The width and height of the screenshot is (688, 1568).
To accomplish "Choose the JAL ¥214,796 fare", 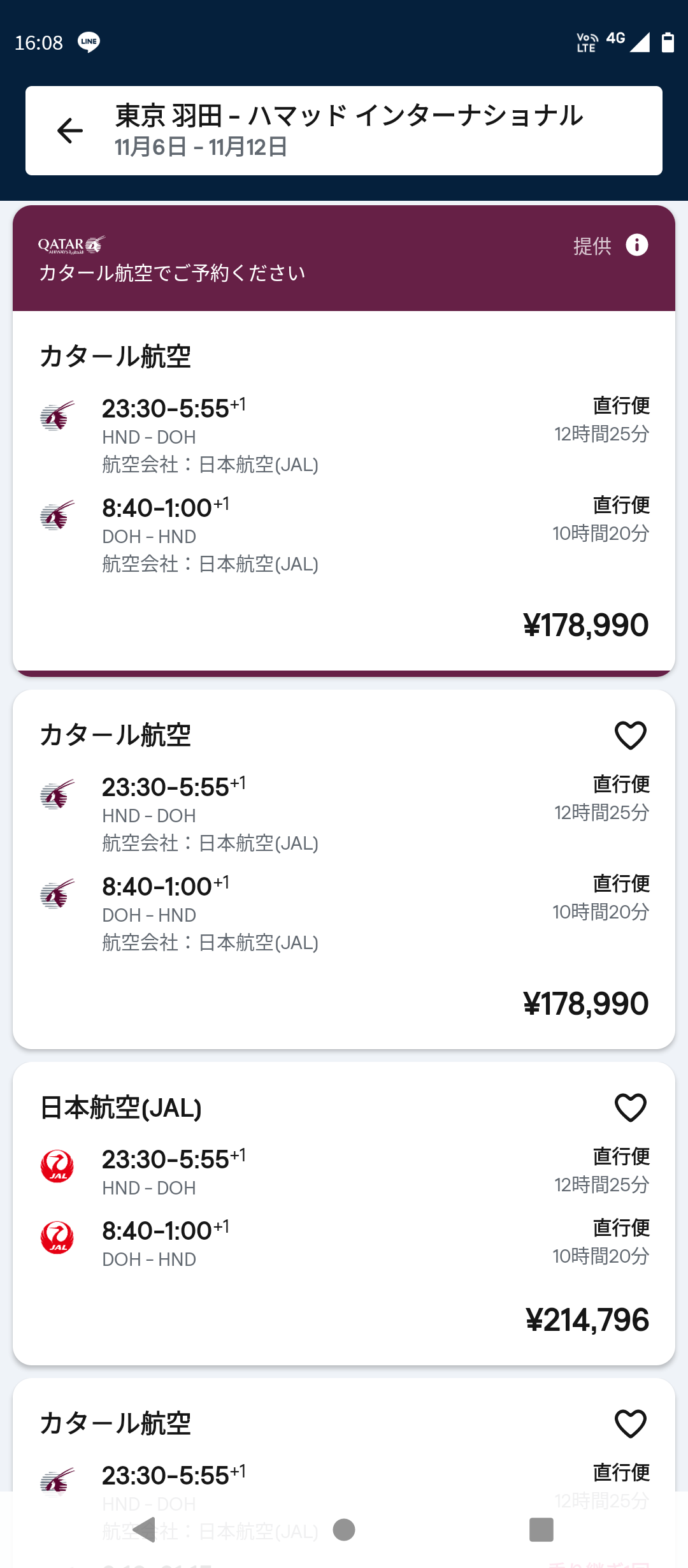I will pyautogui.click(x=587, y=1320).
